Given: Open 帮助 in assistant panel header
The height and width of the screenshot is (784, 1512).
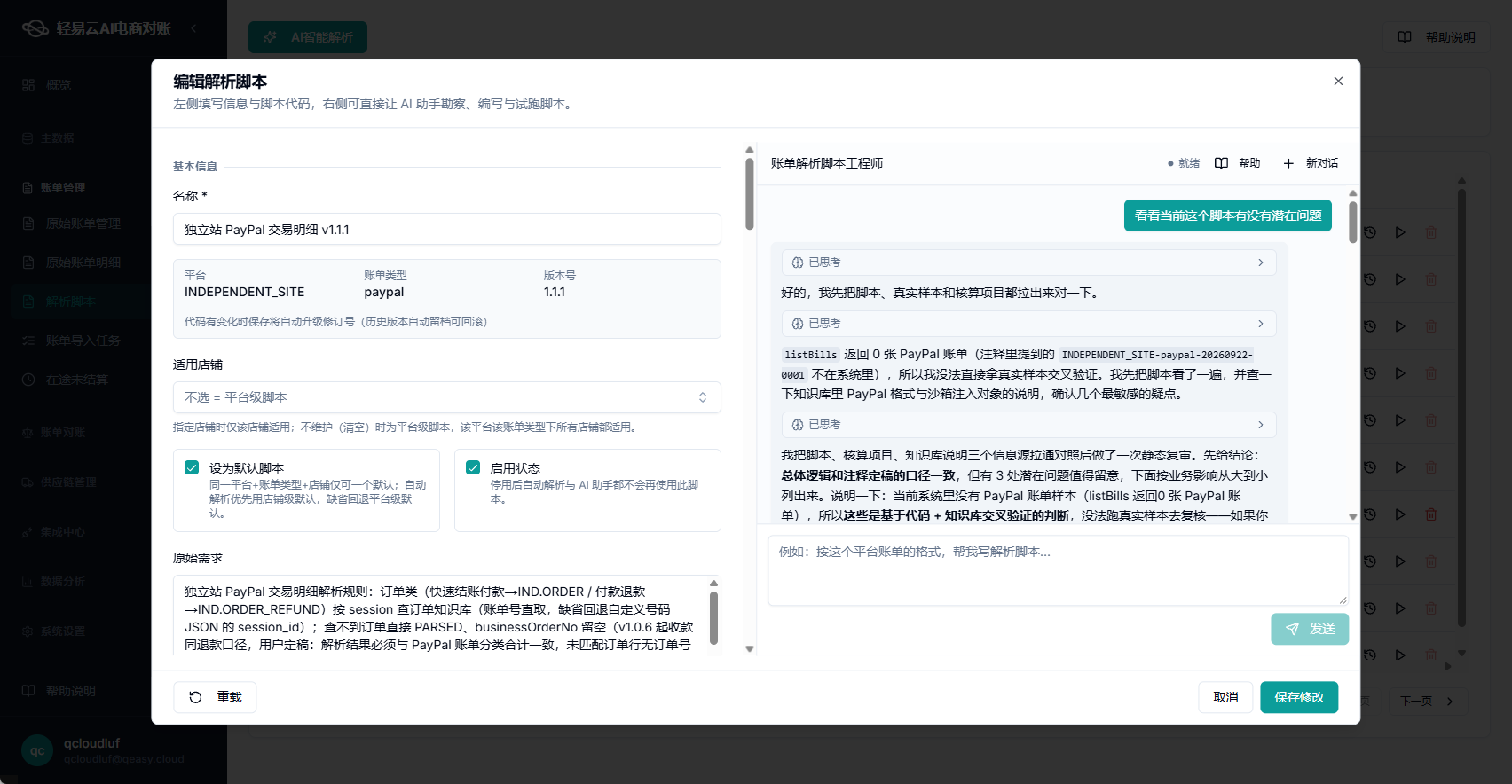Looking at the screenshot, I should [1238, 163].
